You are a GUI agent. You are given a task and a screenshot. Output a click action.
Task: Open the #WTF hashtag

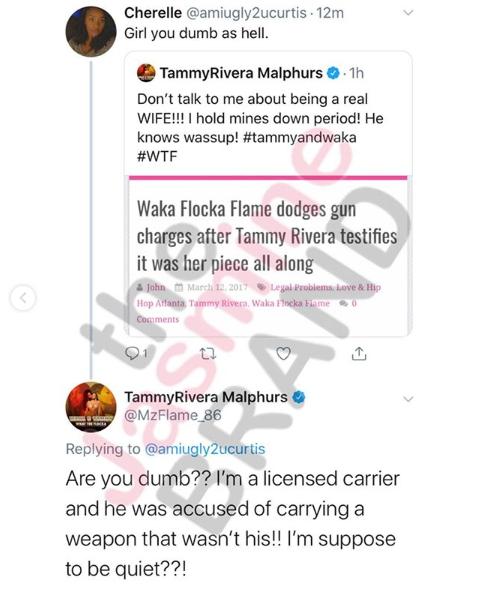pyautogui.click(x=157, y=156)
